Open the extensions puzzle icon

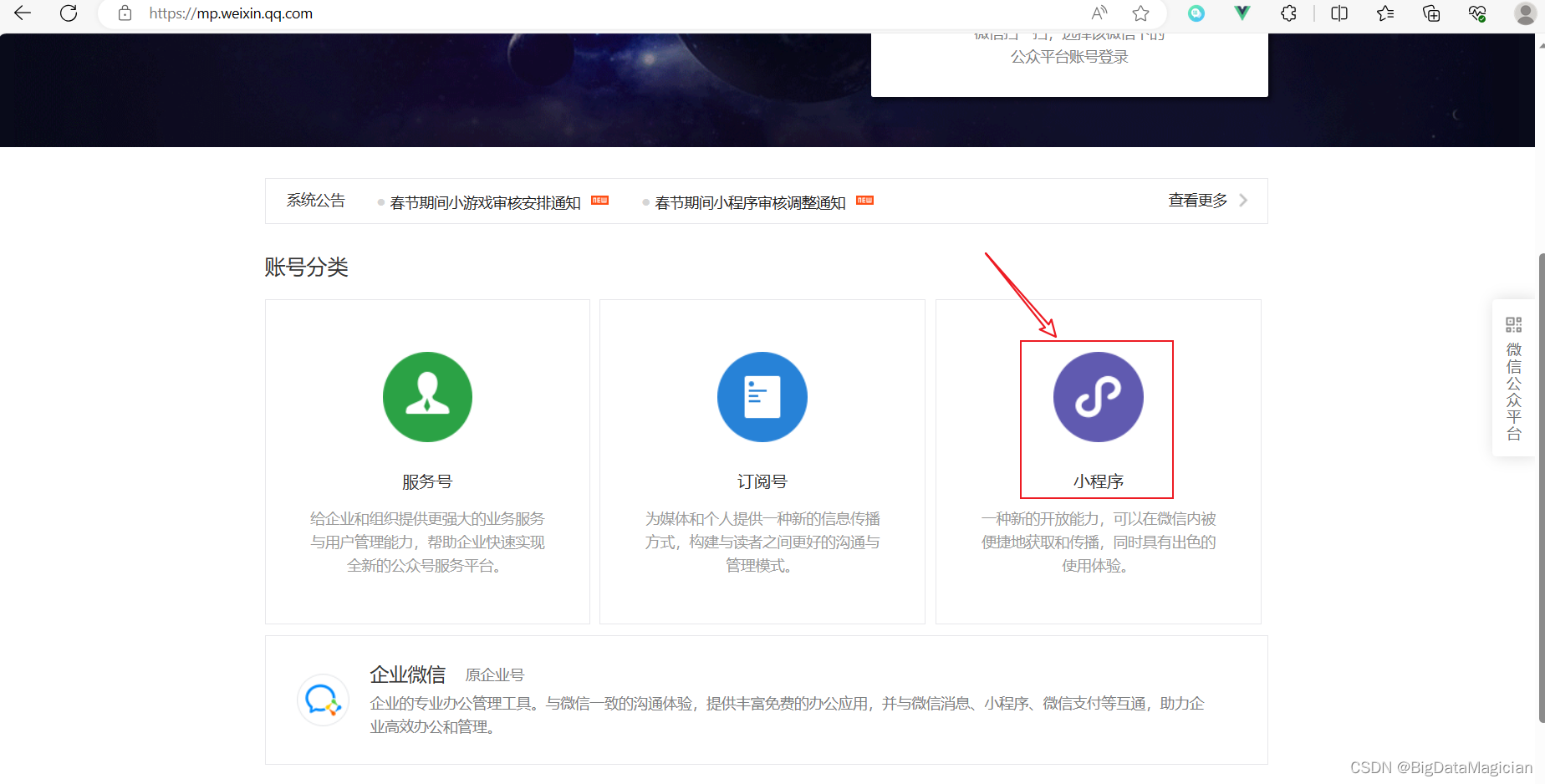pos(1288,13)
